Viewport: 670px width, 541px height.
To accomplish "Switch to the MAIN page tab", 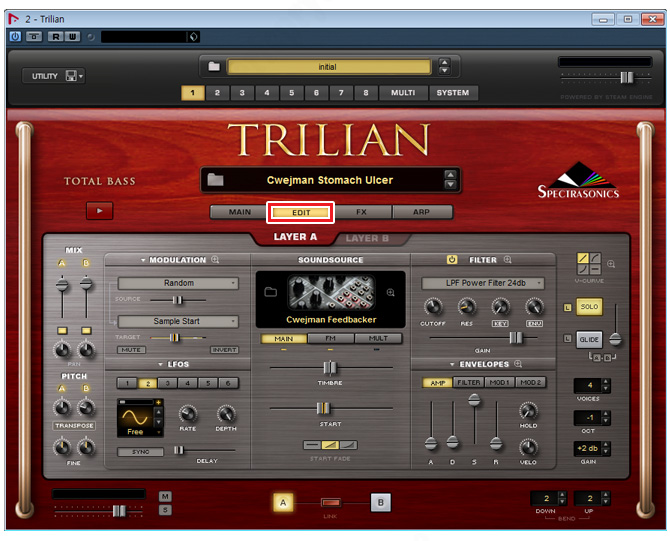I will pos(240,212).
